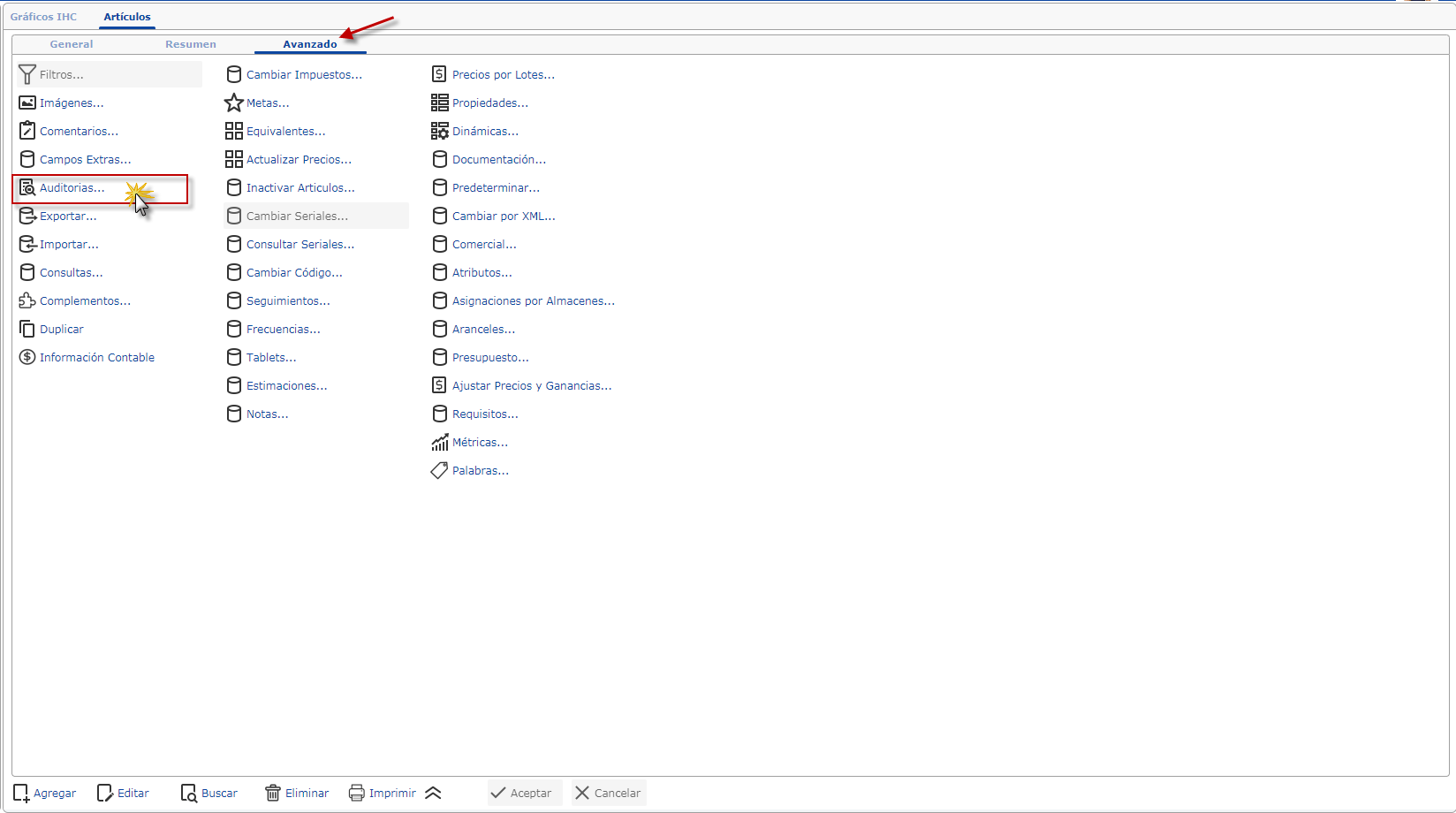1456x813 pixels.
Task: Click Imprimir in the bottom toolbar
Action: [383, 794]
